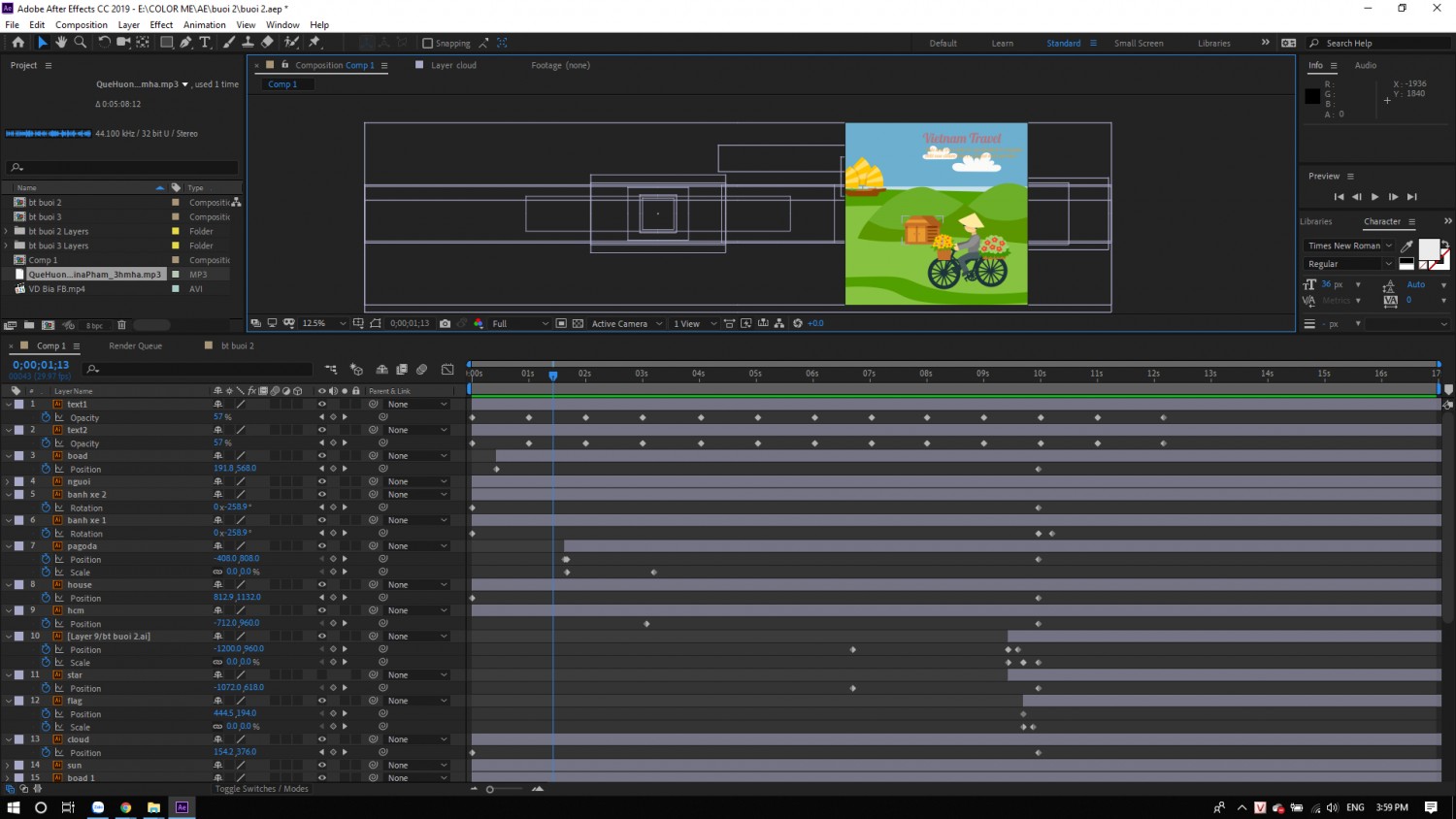
Task: Click the fill color swatch in Character panel
Action: (x=1429, y=249)
